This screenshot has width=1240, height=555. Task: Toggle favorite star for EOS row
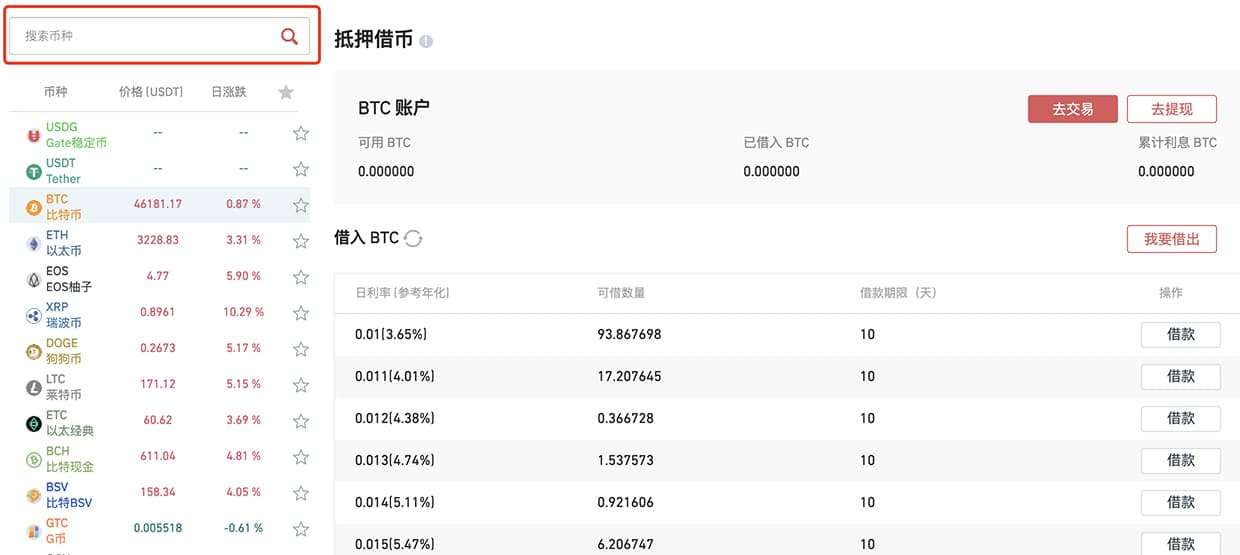(x=301, y=277)
